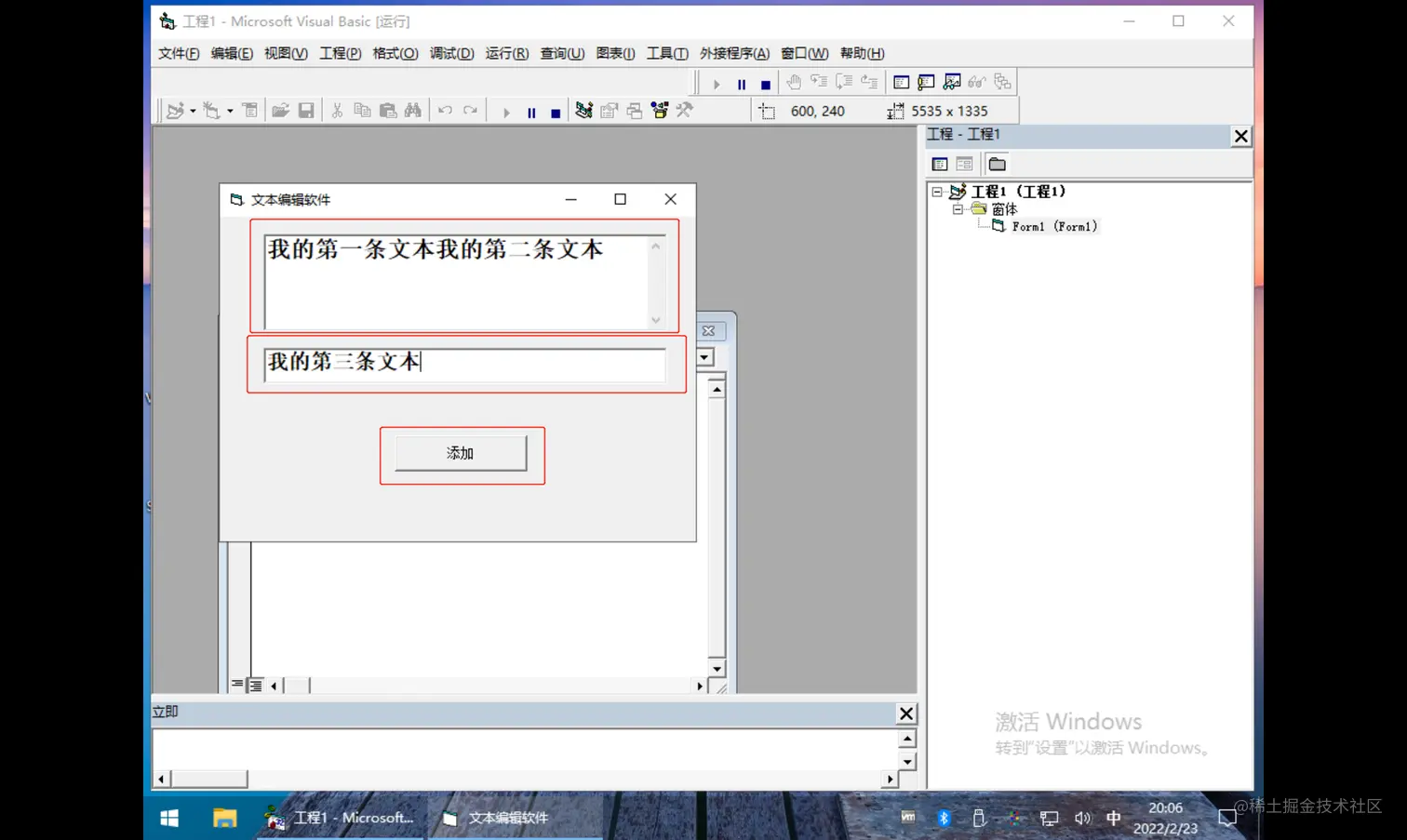
Task: Toggle Folders in the project panel
Action: click(x=997, y=164)
